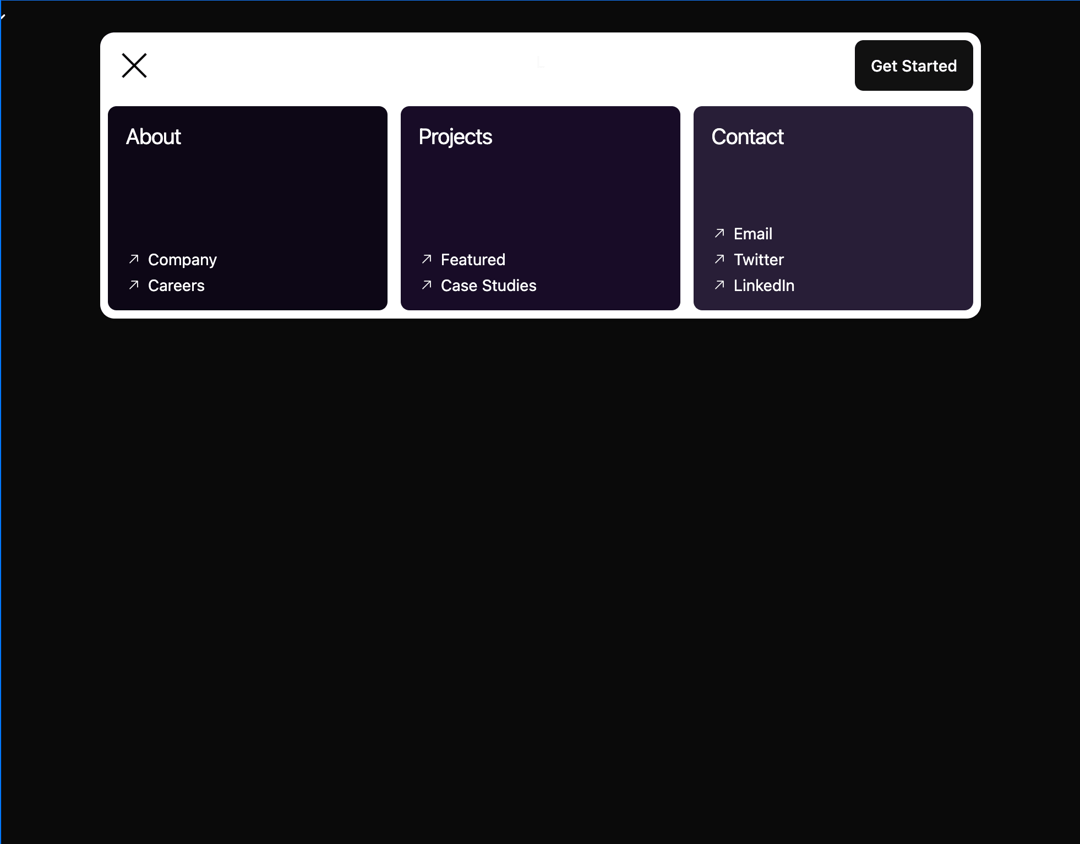Image resolution: width=1080 pixels, height=844 pixels.
Task: Click the arrow icon beside Featured
Action: click(x=426, y=259)
